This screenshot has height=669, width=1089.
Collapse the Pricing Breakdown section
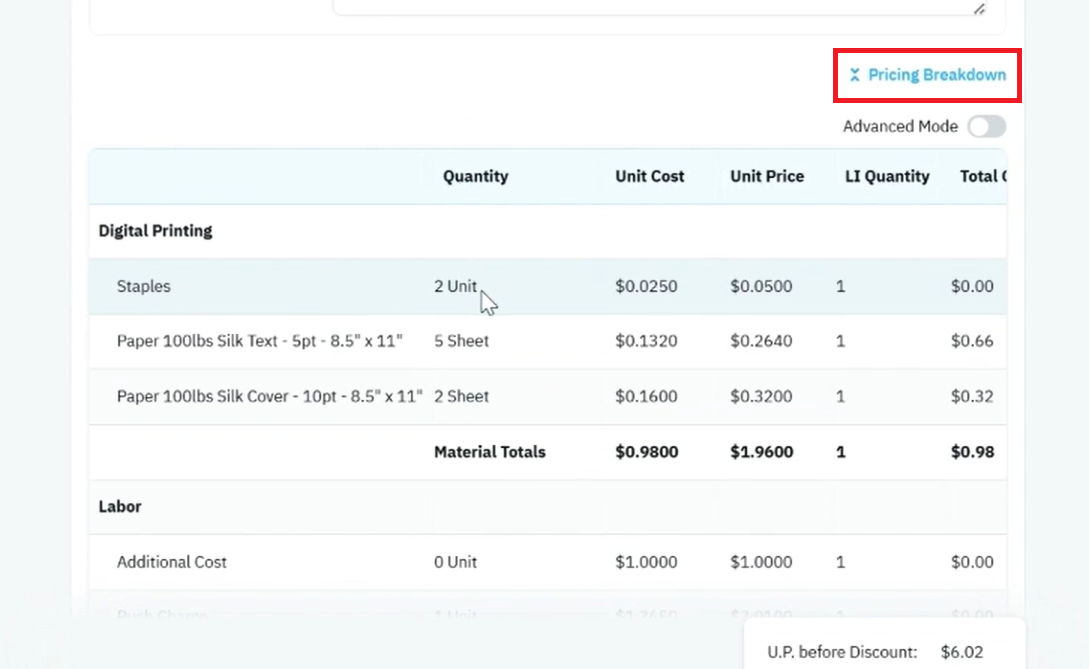pos(927,75)
